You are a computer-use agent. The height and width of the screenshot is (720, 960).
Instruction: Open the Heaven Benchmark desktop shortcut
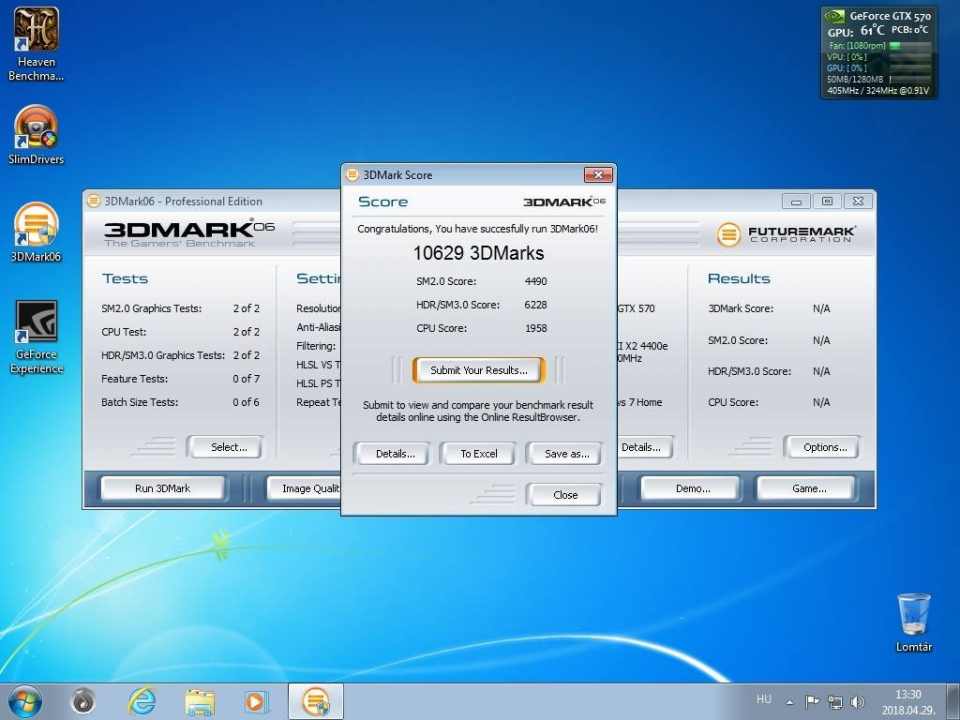[x=36, y=44]
